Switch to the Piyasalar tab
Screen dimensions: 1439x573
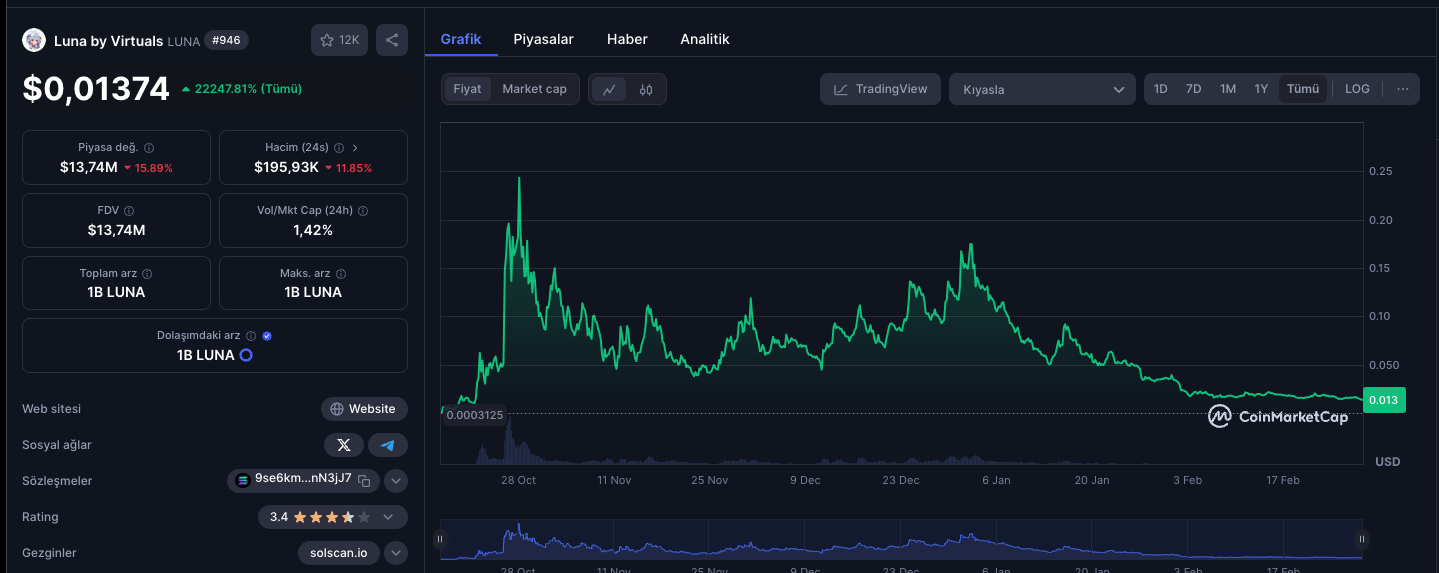(x=543, y=39)
